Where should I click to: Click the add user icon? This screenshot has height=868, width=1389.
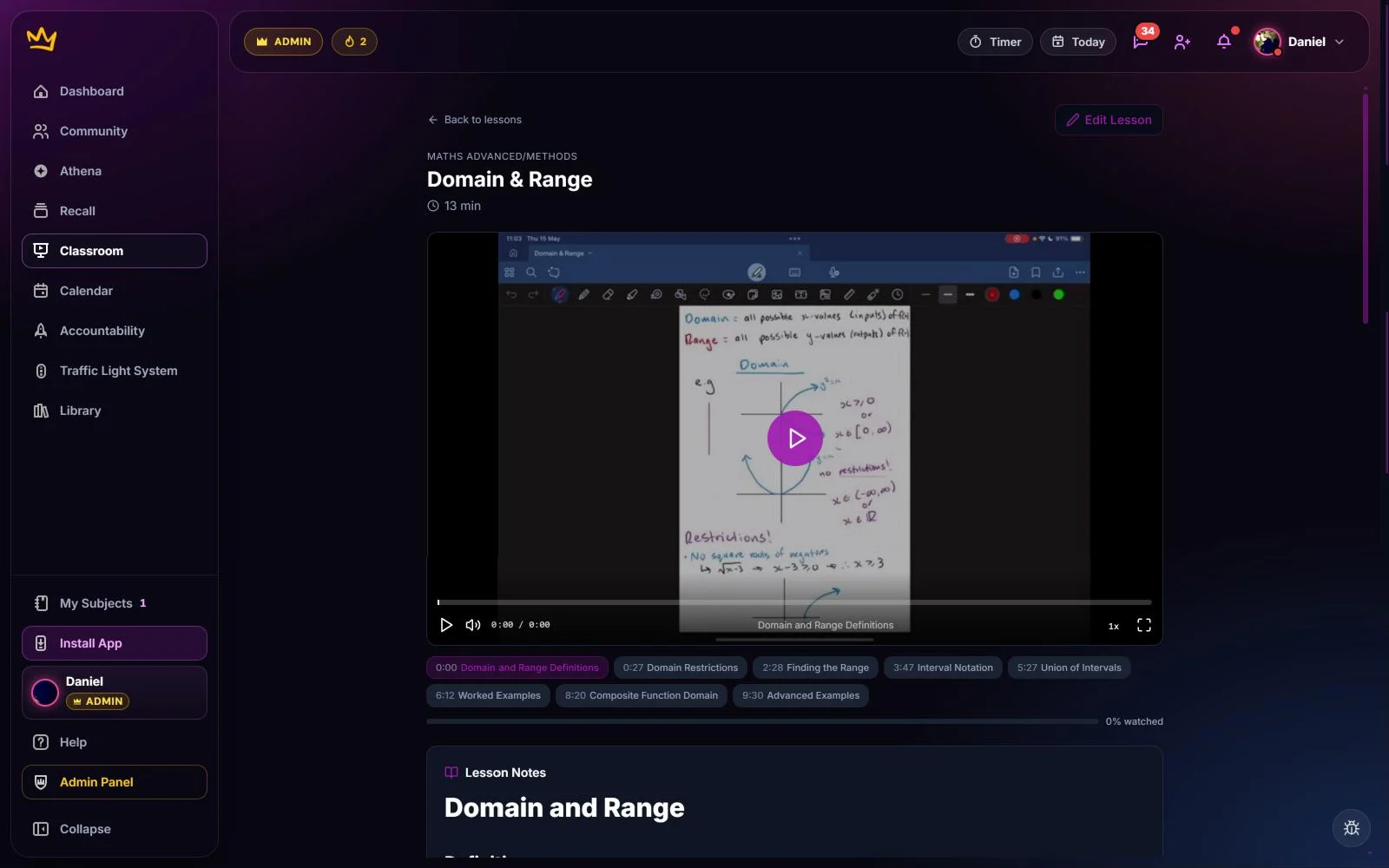coord(1182,42)
